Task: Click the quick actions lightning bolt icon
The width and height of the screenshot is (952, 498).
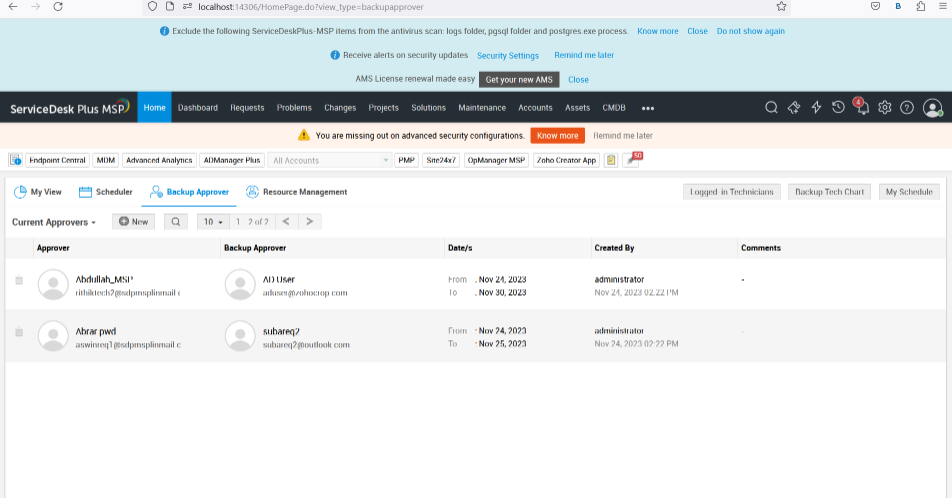Action: tap(816, 108)
